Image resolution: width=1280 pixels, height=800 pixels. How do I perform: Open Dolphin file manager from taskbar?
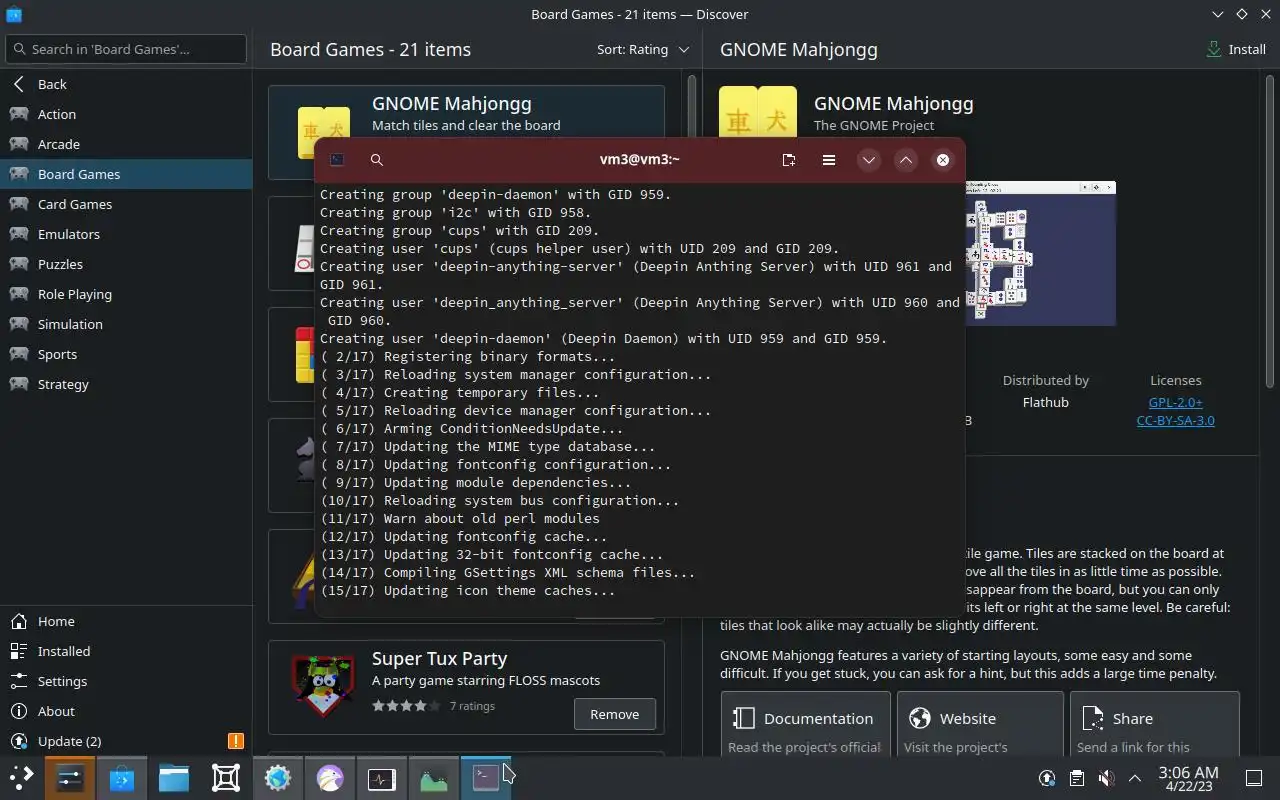point(174,777)
